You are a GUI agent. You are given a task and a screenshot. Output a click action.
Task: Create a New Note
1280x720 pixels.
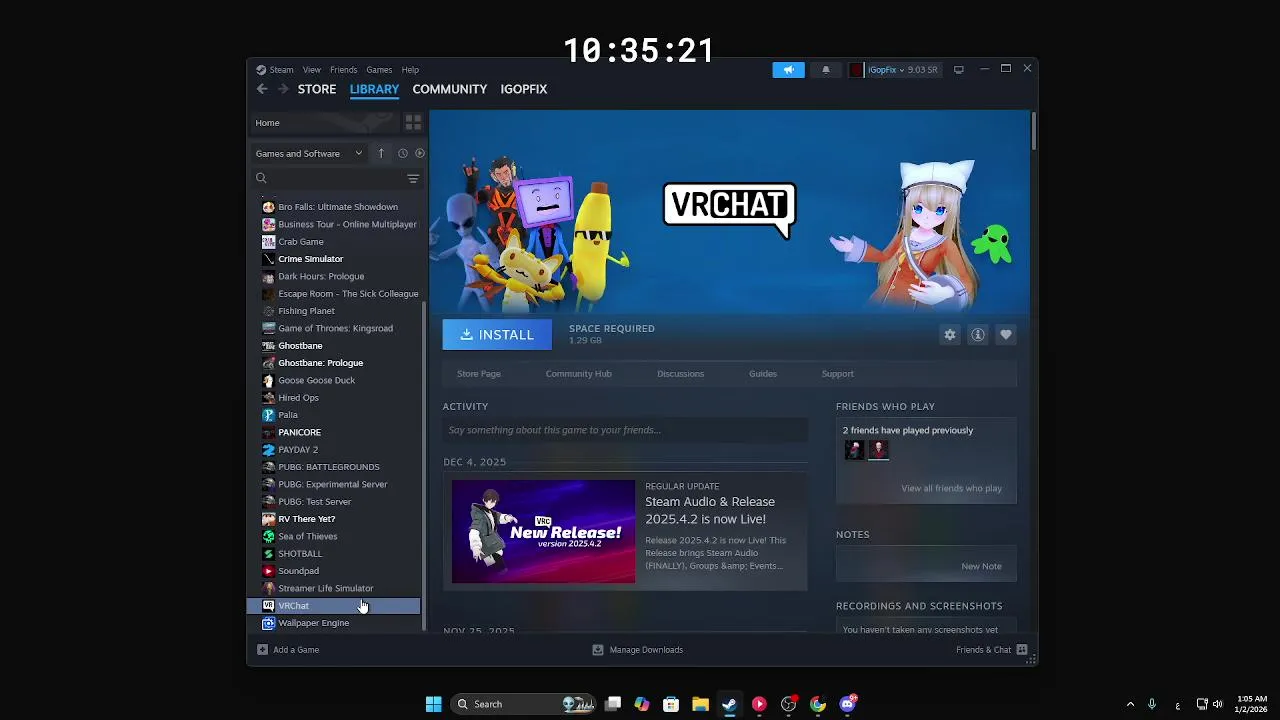pyautogui.click(x=981, y=566)
